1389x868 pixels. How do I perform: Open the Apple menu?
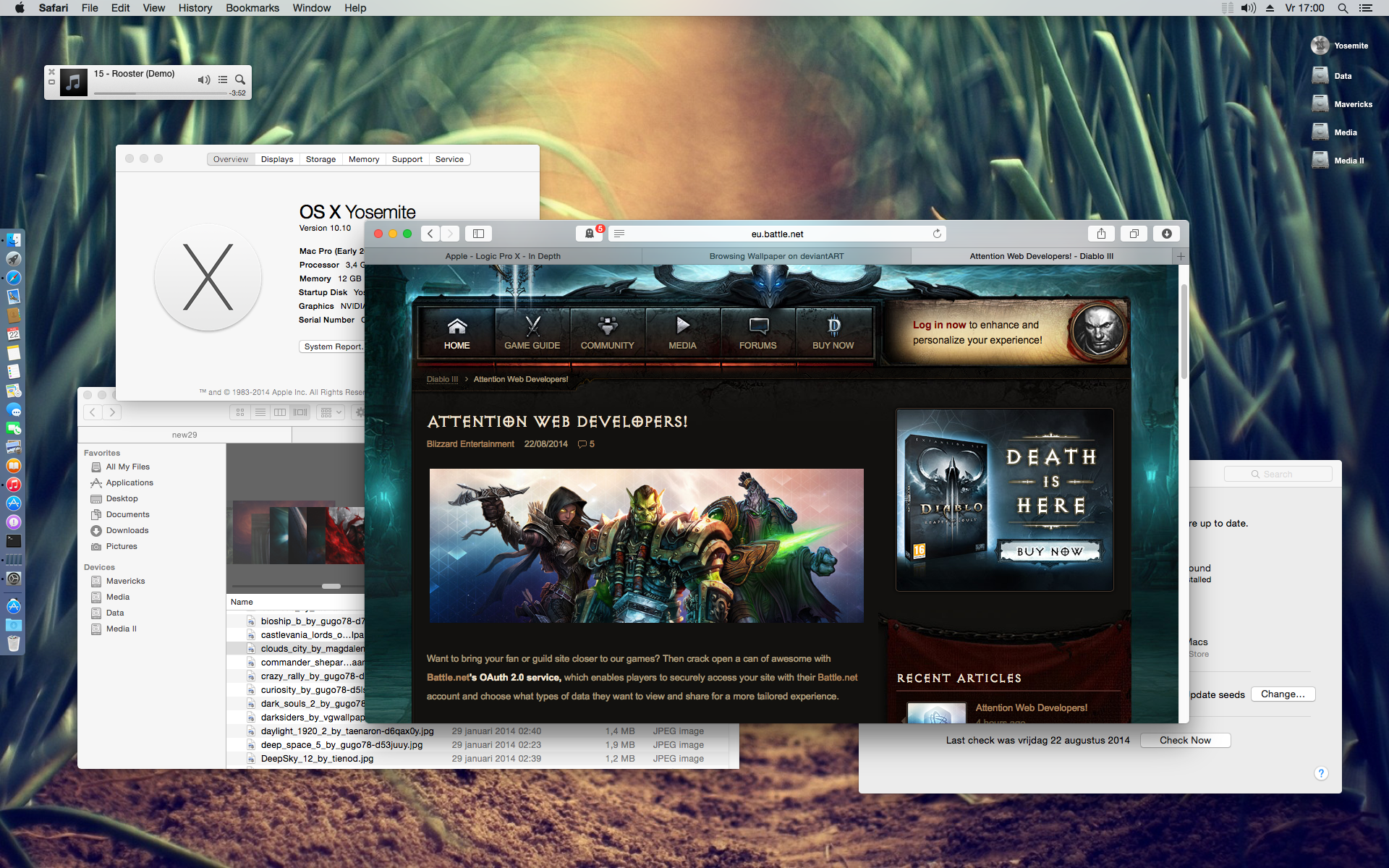point(20,8)
